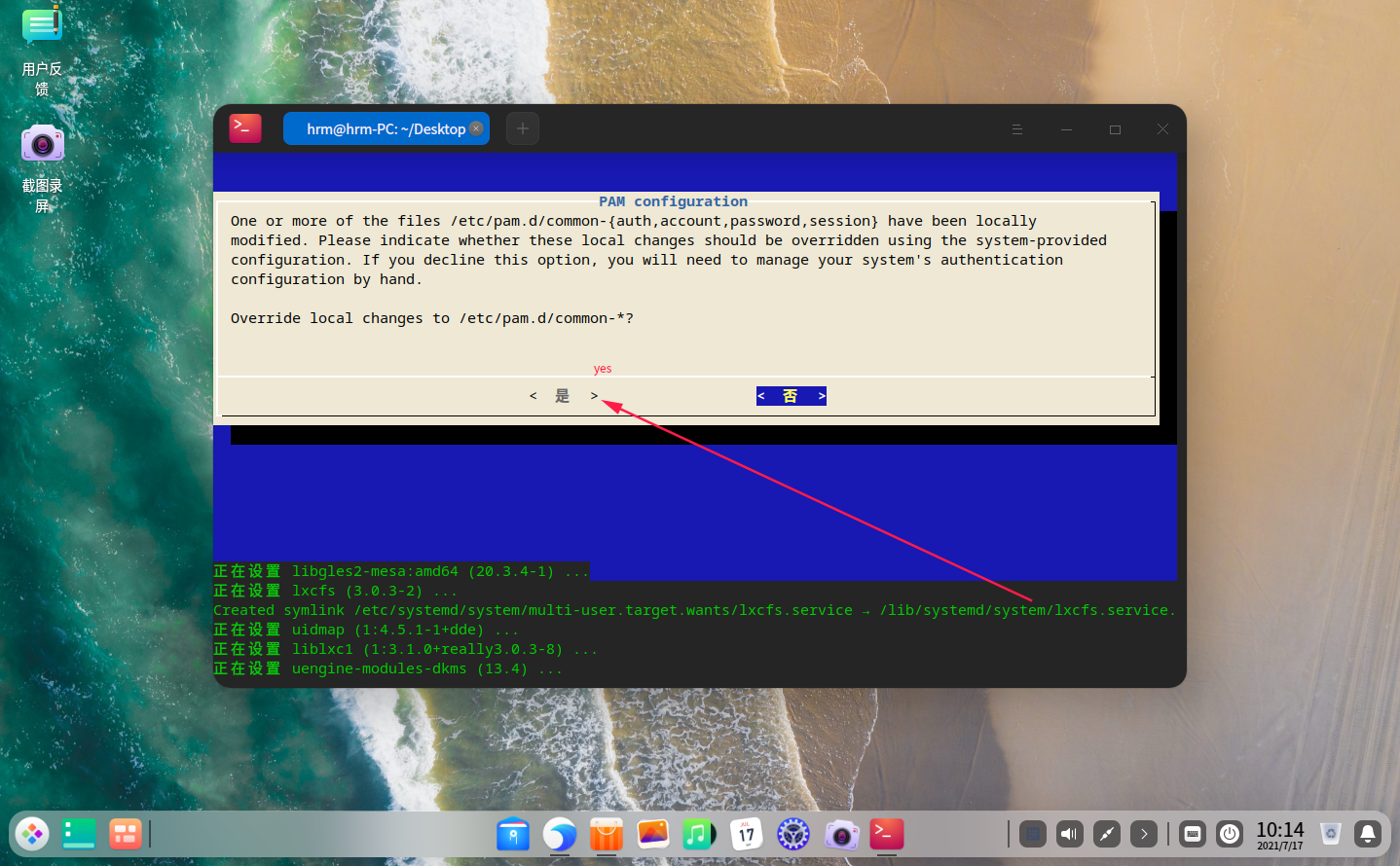Open the volume control in the tray
The image size is (1400, 866).
[1070, 834]
